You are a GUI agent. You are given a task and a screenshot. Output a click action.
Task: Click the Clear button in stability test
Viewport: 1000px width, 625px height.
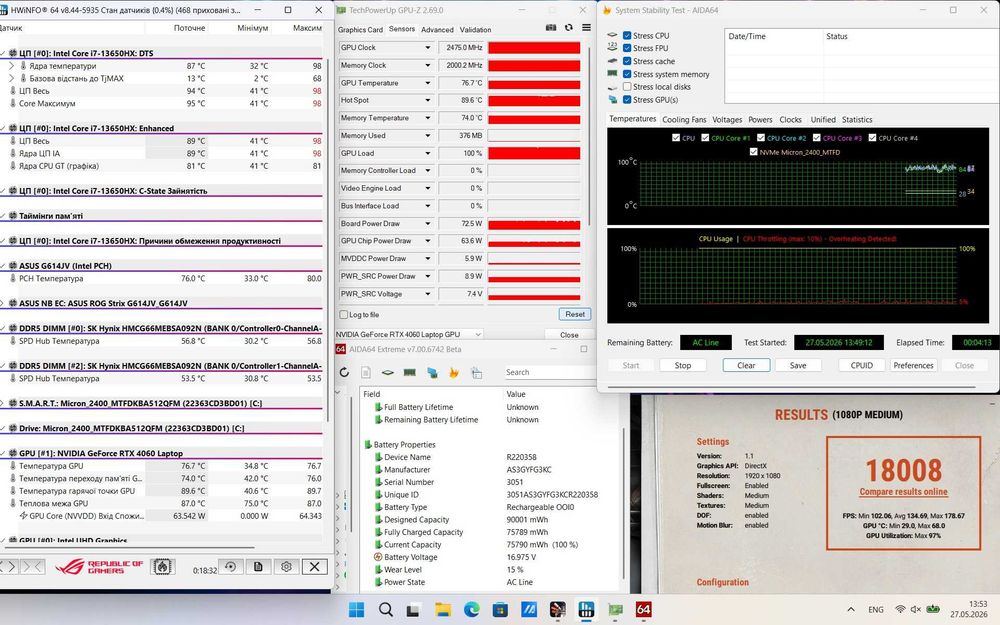click(746, 365)
